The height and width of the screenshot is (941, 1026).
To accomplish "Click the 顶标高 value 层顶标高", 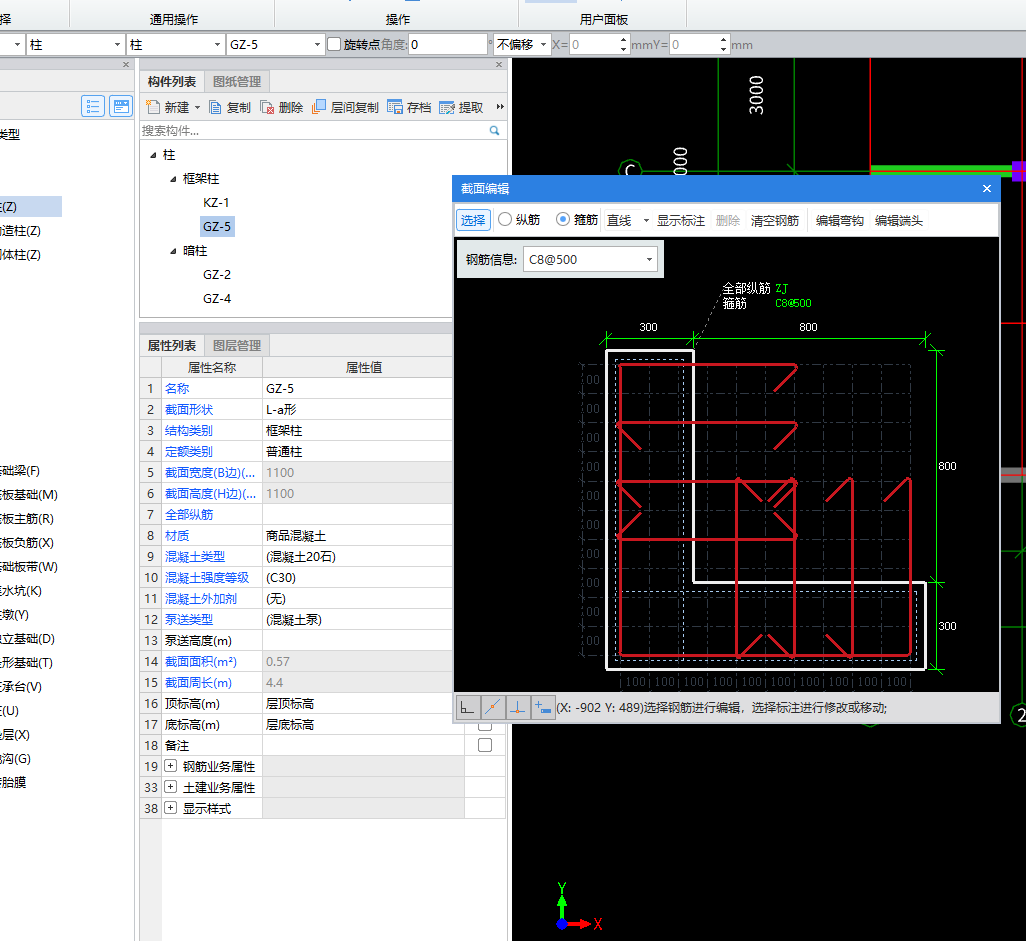I will coord(357,703).
